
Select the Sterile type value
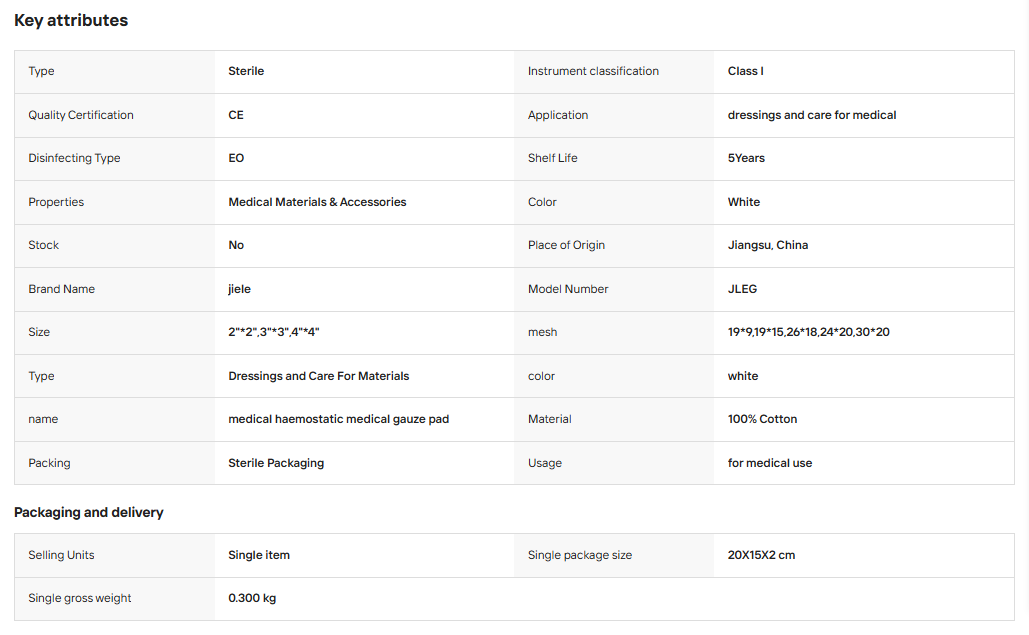246,71
